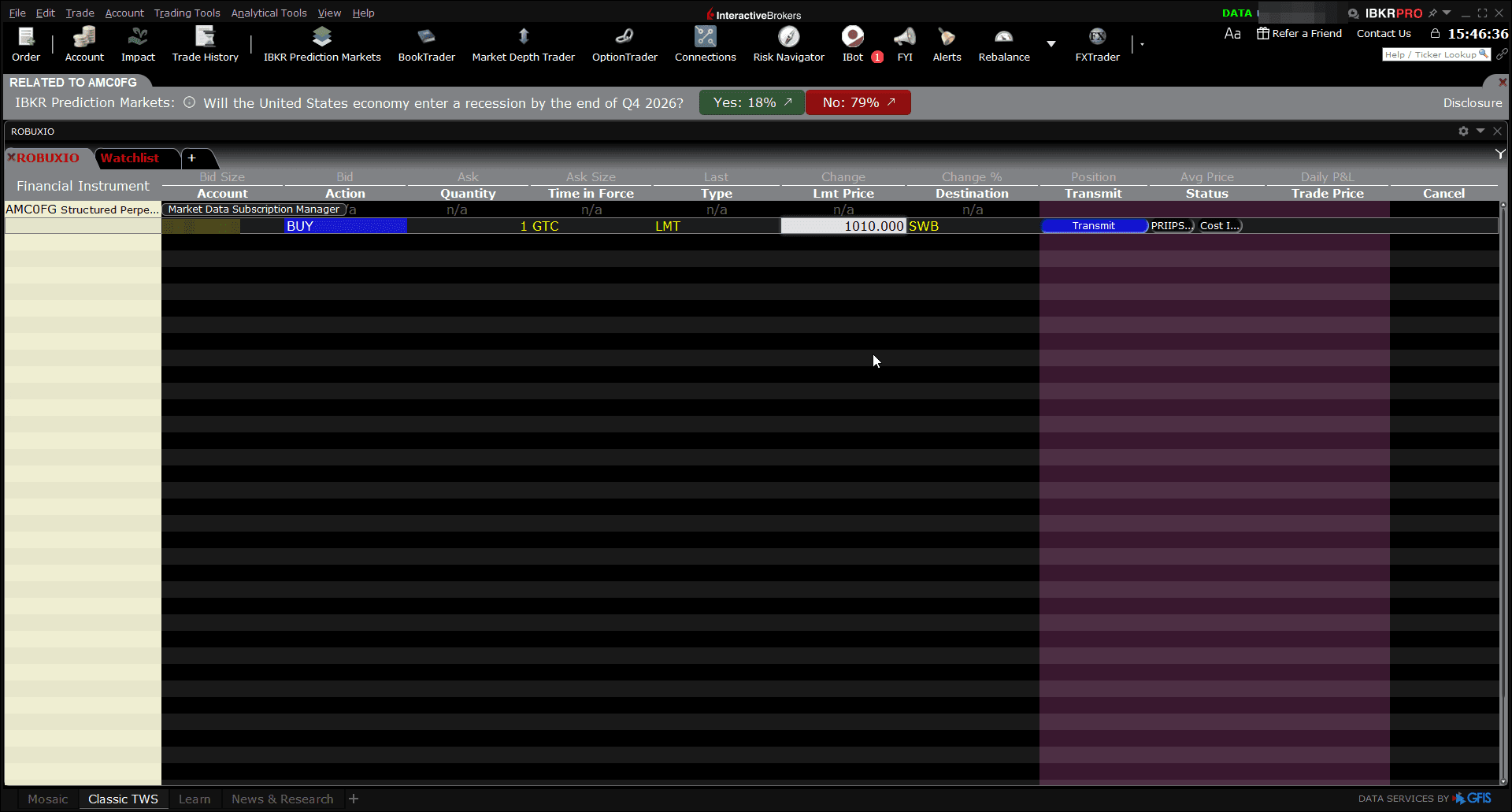Open Trade History from toolbar
The width and height of the screenshot is (1512, 812).
[x=205, y=45]
